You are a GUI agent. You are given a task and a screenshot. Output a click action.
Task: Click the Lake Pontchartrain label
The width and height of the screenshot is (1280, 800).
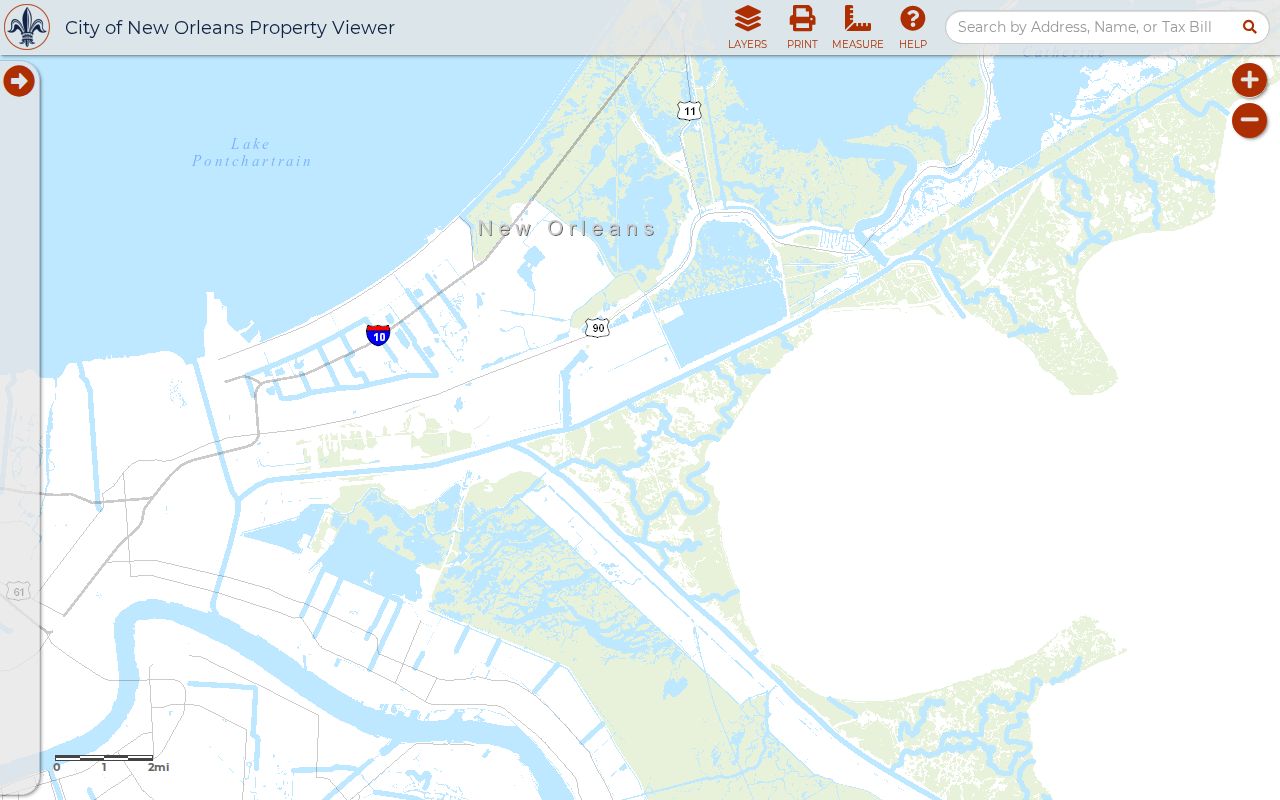tap(252, 152)
